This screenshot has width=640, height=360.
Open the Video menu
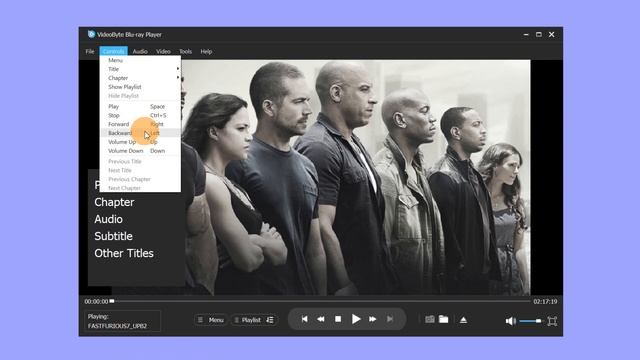coord(163,51)
